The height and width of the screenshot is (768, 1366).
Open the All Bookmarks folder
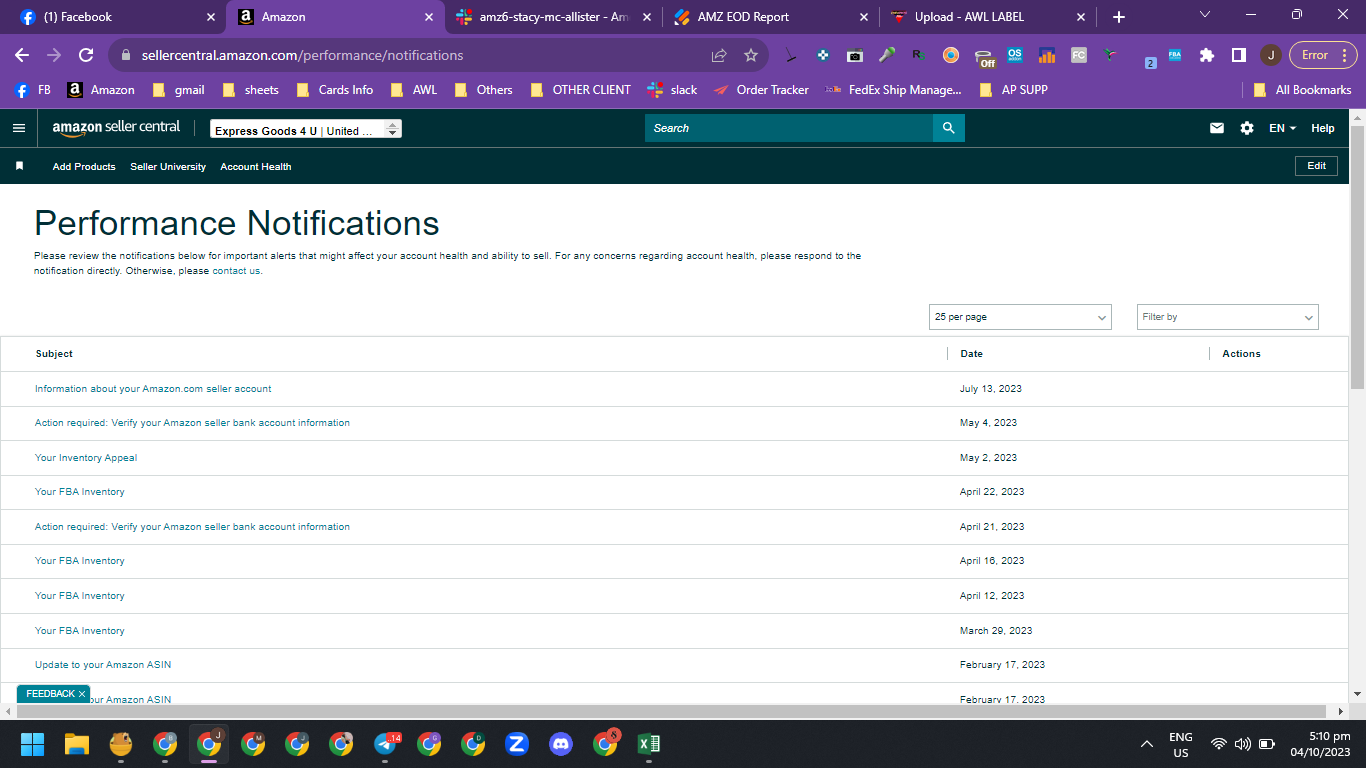tap(1303, 90)
